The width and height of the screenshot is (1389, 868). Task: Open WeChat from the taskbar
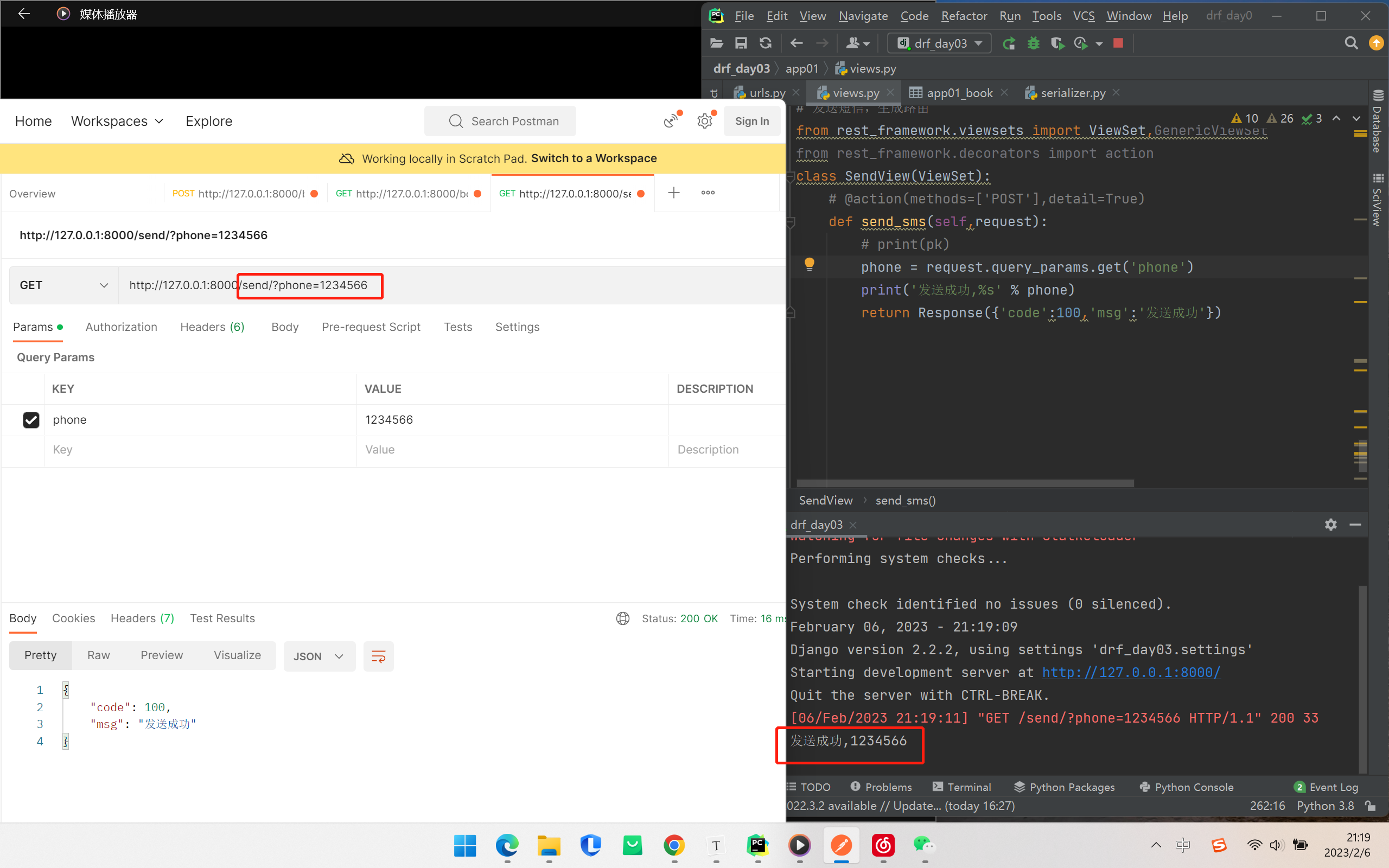(x=924, y=845)
